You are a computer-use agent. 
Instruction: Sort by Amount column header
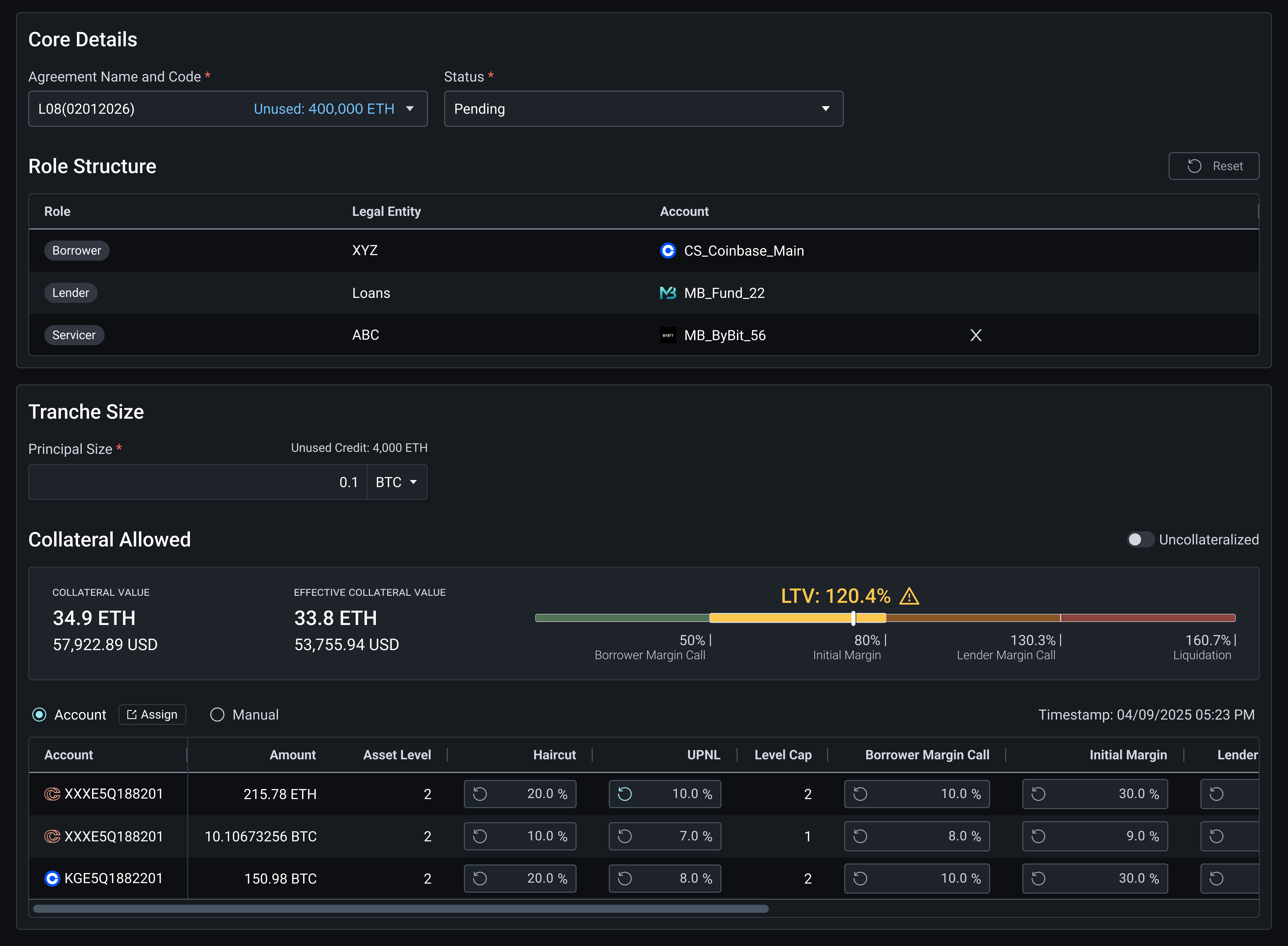coord(293,755)
